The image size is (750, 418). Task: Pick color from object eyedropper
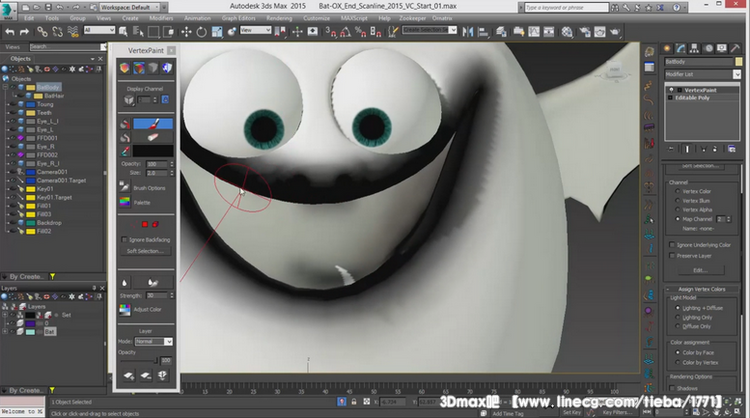[x=125, y=151]
